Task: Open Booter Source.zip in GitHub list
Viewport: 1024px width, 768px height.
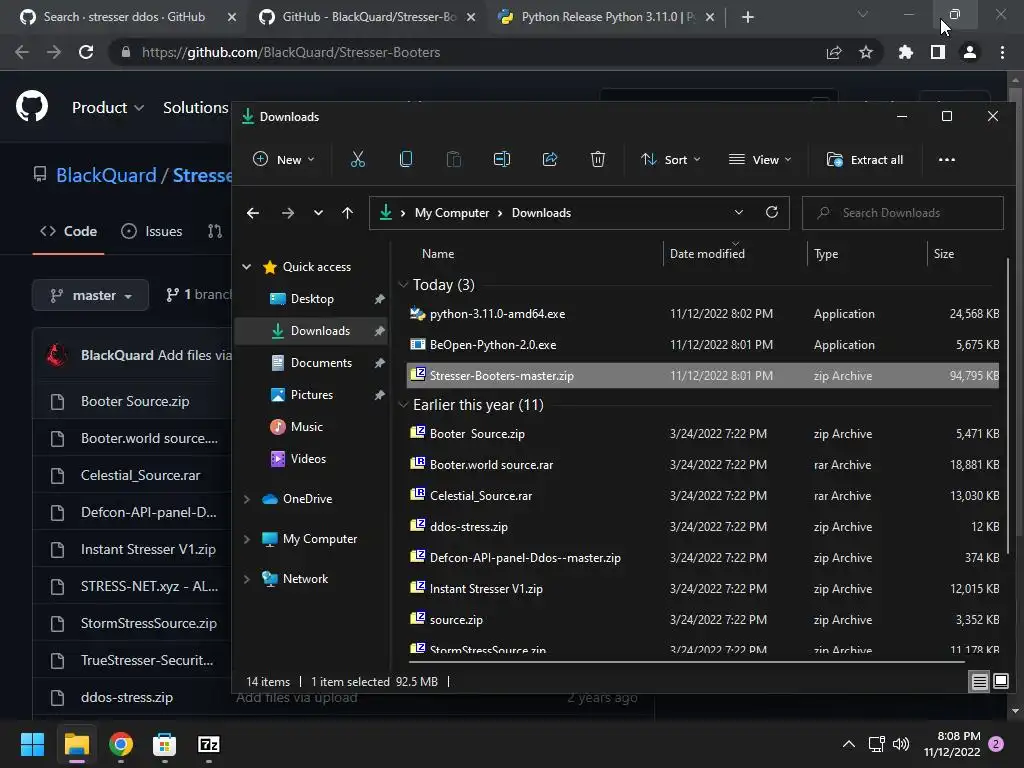Action: (135, 401)
